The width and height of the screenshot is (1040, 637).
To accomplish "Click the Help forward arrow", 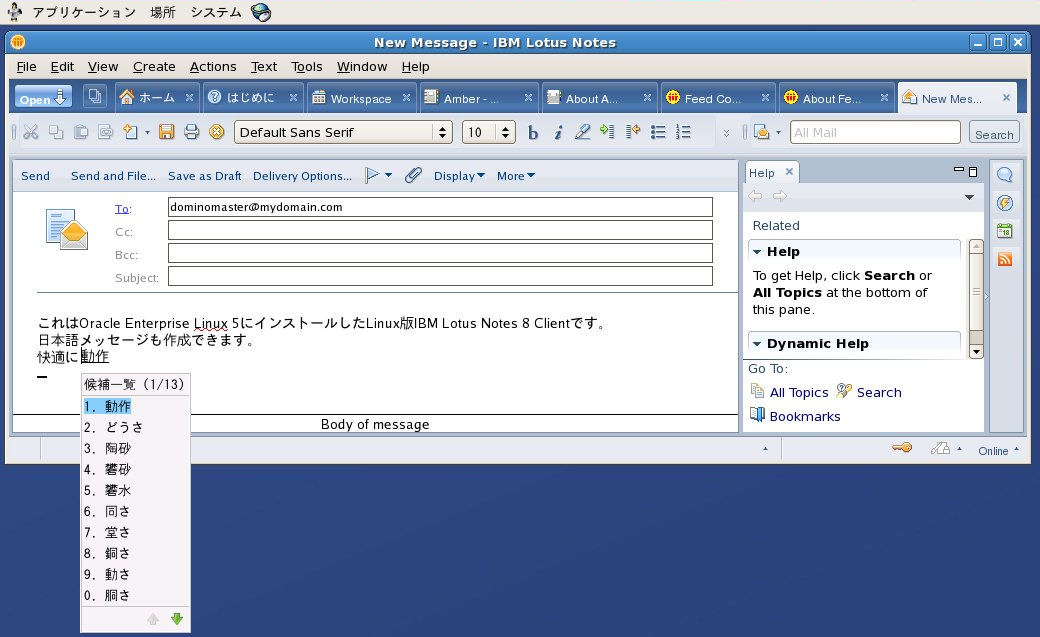I will (x=780, y=196).
